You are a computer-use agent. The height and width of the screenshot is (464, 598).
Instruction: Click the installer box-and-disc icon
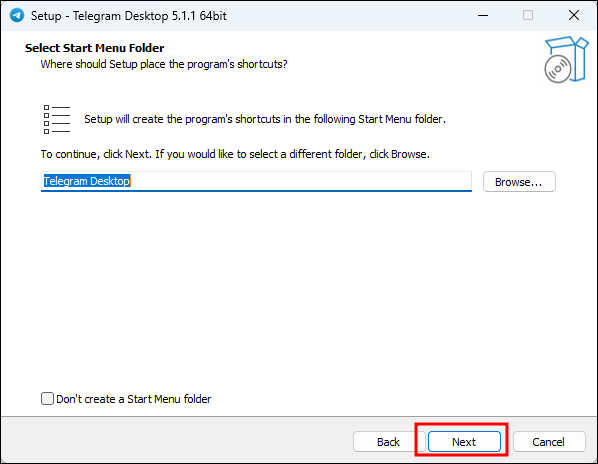[566, 59]
